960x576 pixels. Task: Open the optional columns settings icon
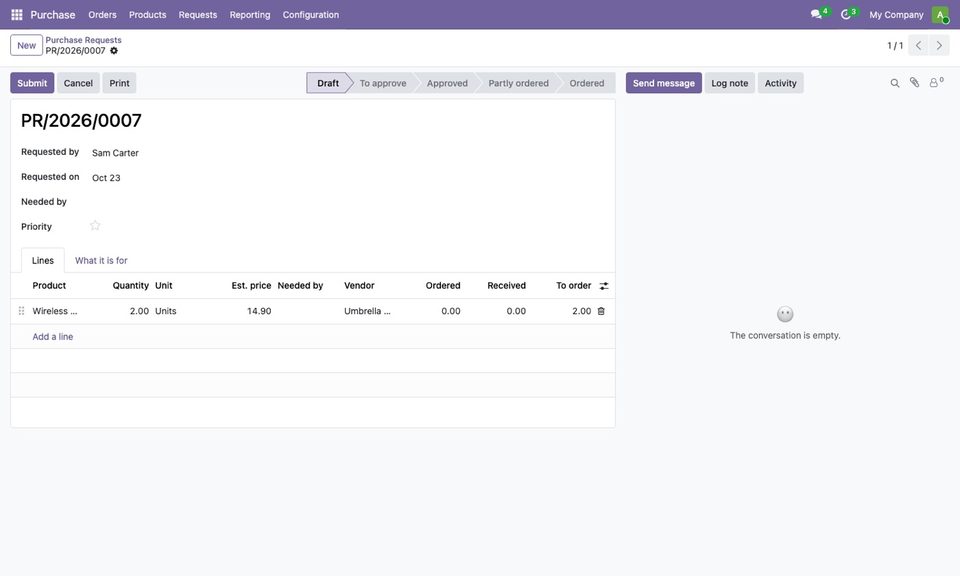[x=604, y=286]
